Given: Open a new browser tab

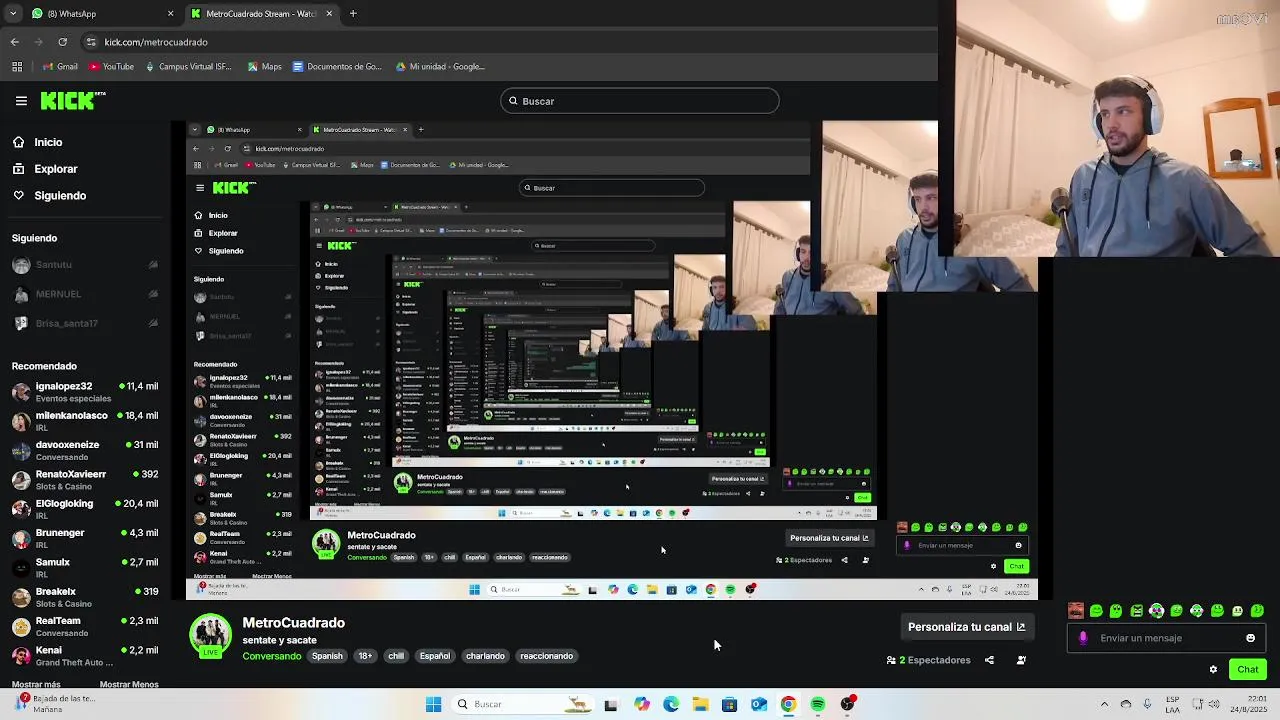Looking at the screenshot, I should pos(353,14).
